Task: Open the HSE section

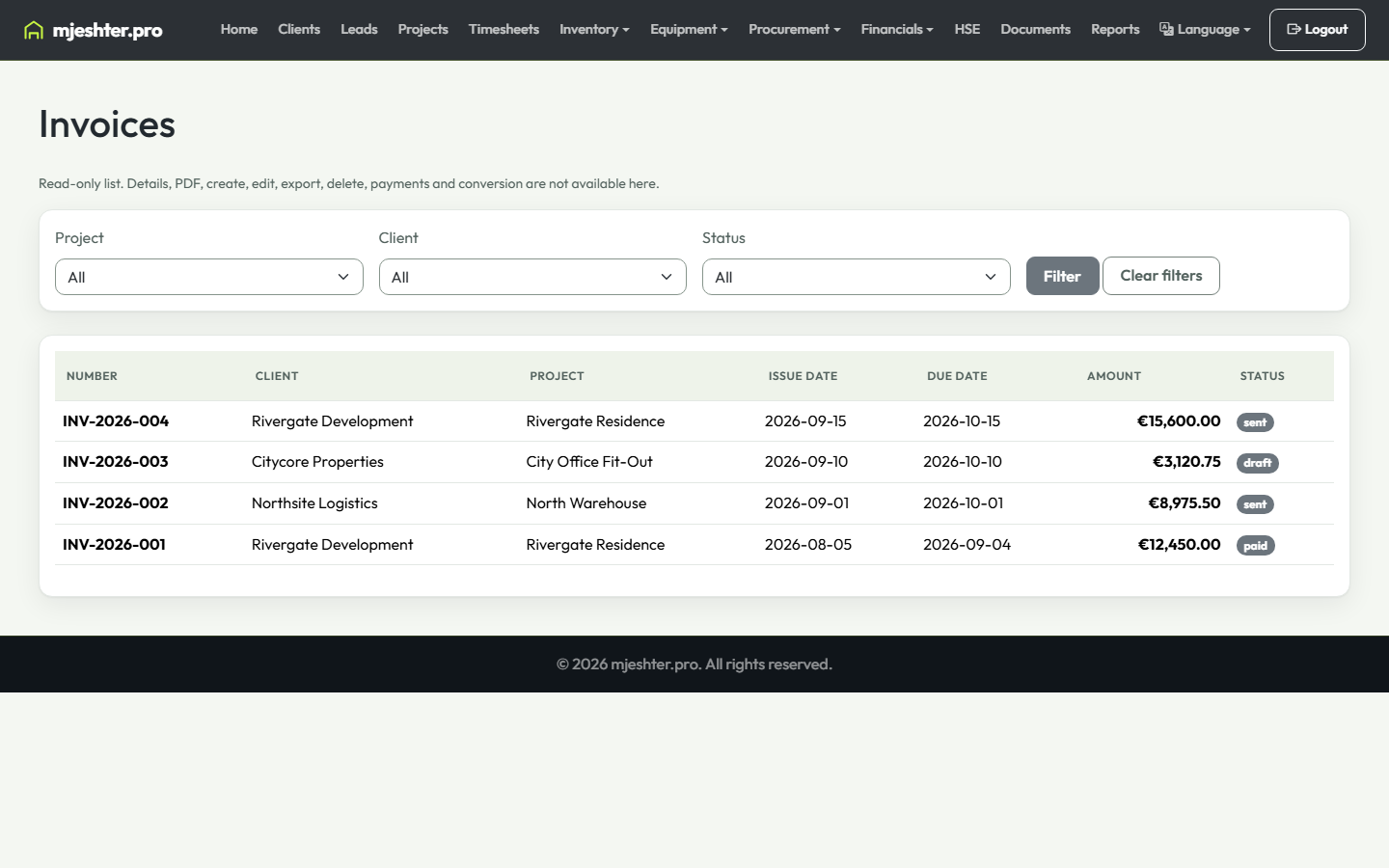Action: (967, 29)
